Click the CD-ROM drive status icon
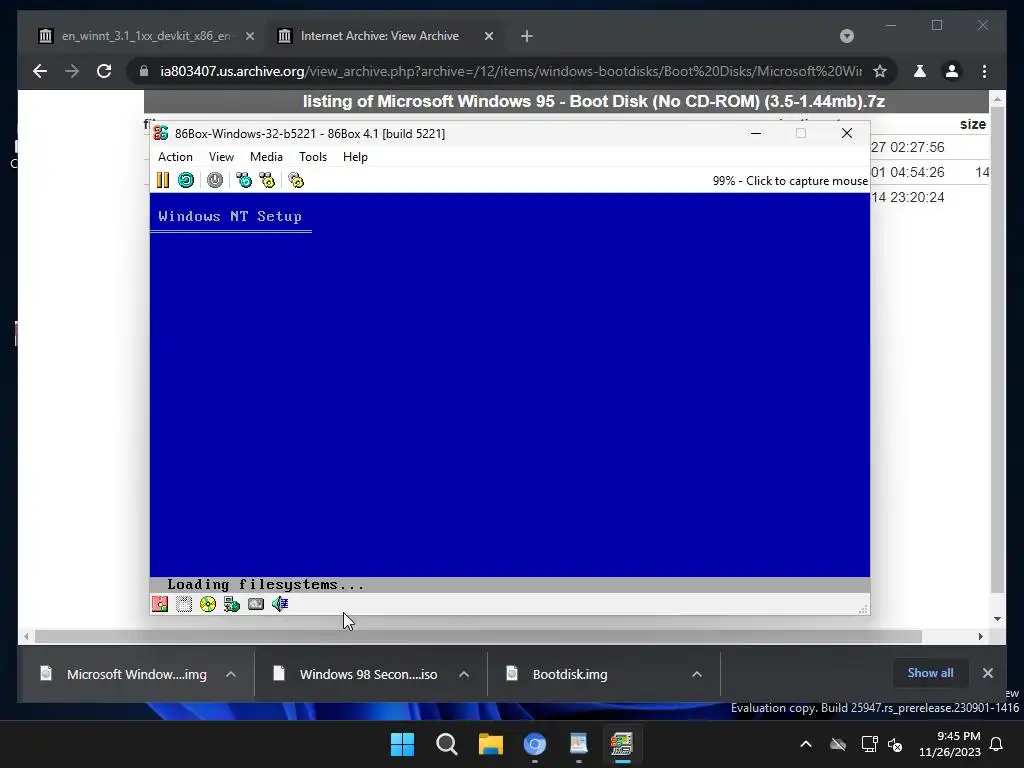The height and width of the screenshot is (768, 1024). [x=208, y=604]
